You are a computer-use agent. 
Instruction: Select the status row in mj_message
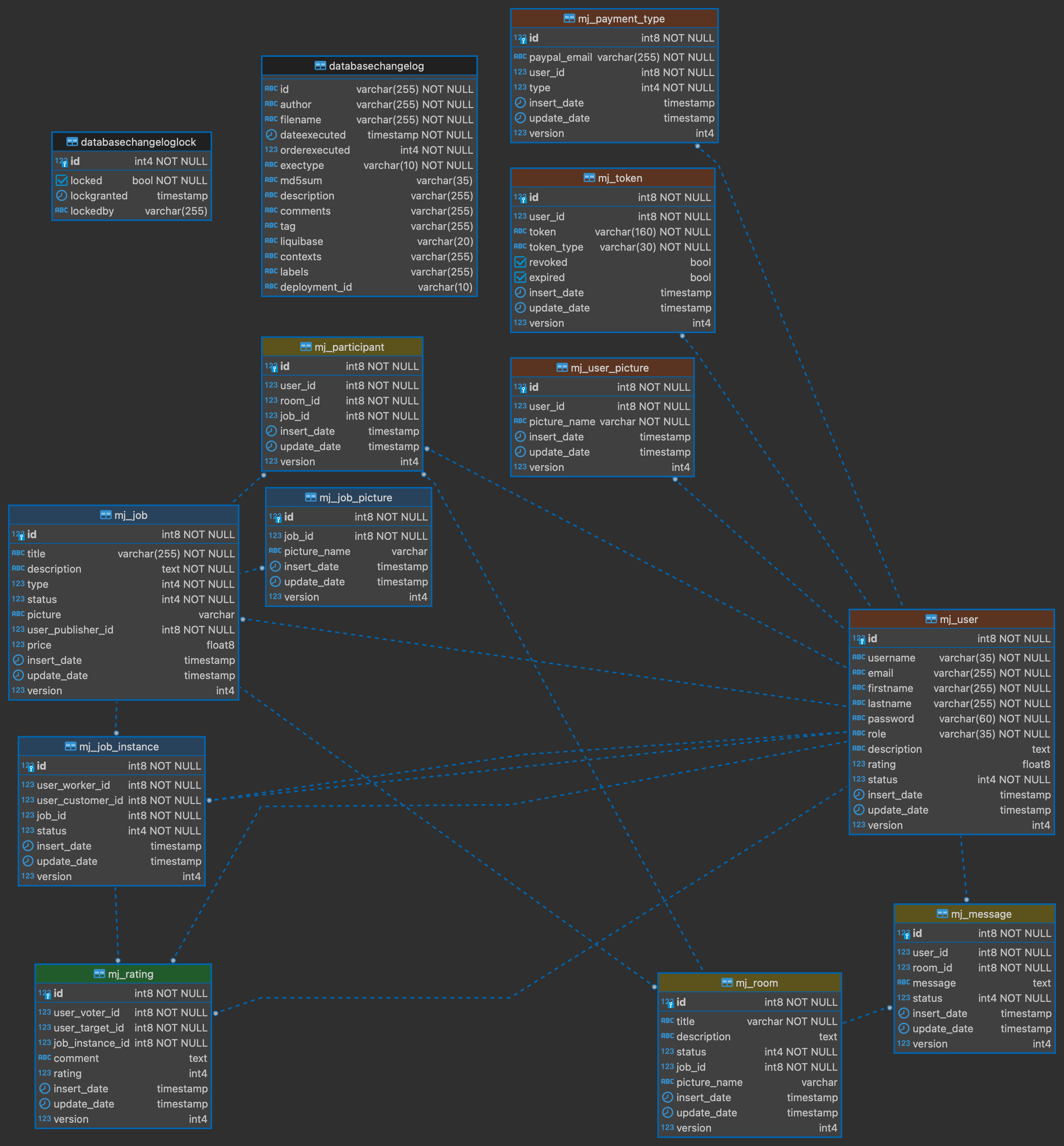(974, 998)
